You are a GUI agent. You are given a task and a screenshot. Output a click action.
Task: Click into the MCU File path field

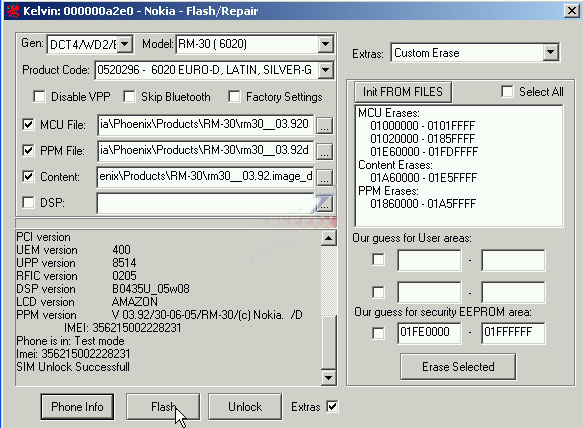pyautogui.click(x=206, y=125)
